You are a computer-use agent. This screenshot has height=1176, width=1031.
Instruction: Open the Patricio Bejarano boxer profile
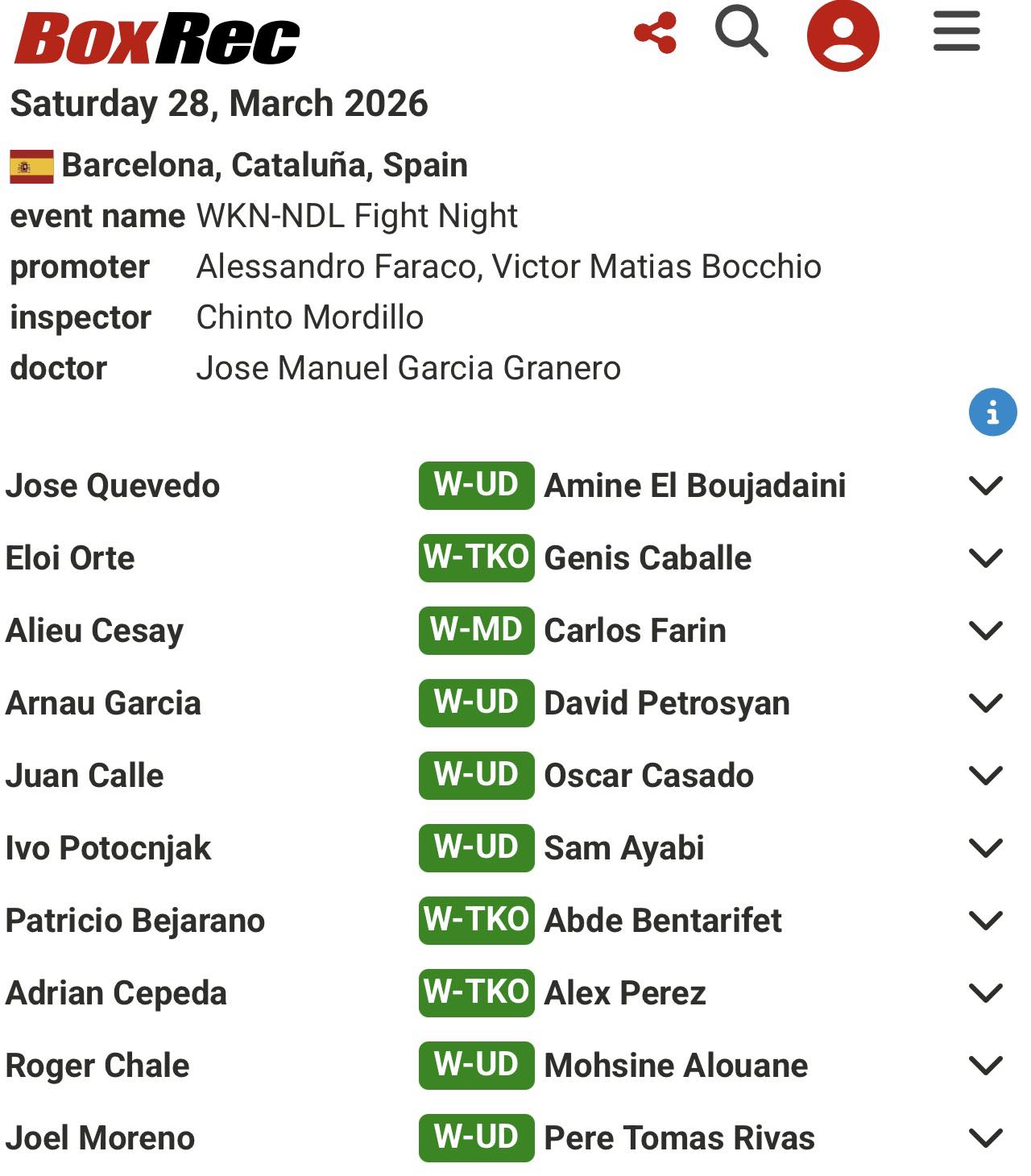pyautogui.click(x=135, y=921)
